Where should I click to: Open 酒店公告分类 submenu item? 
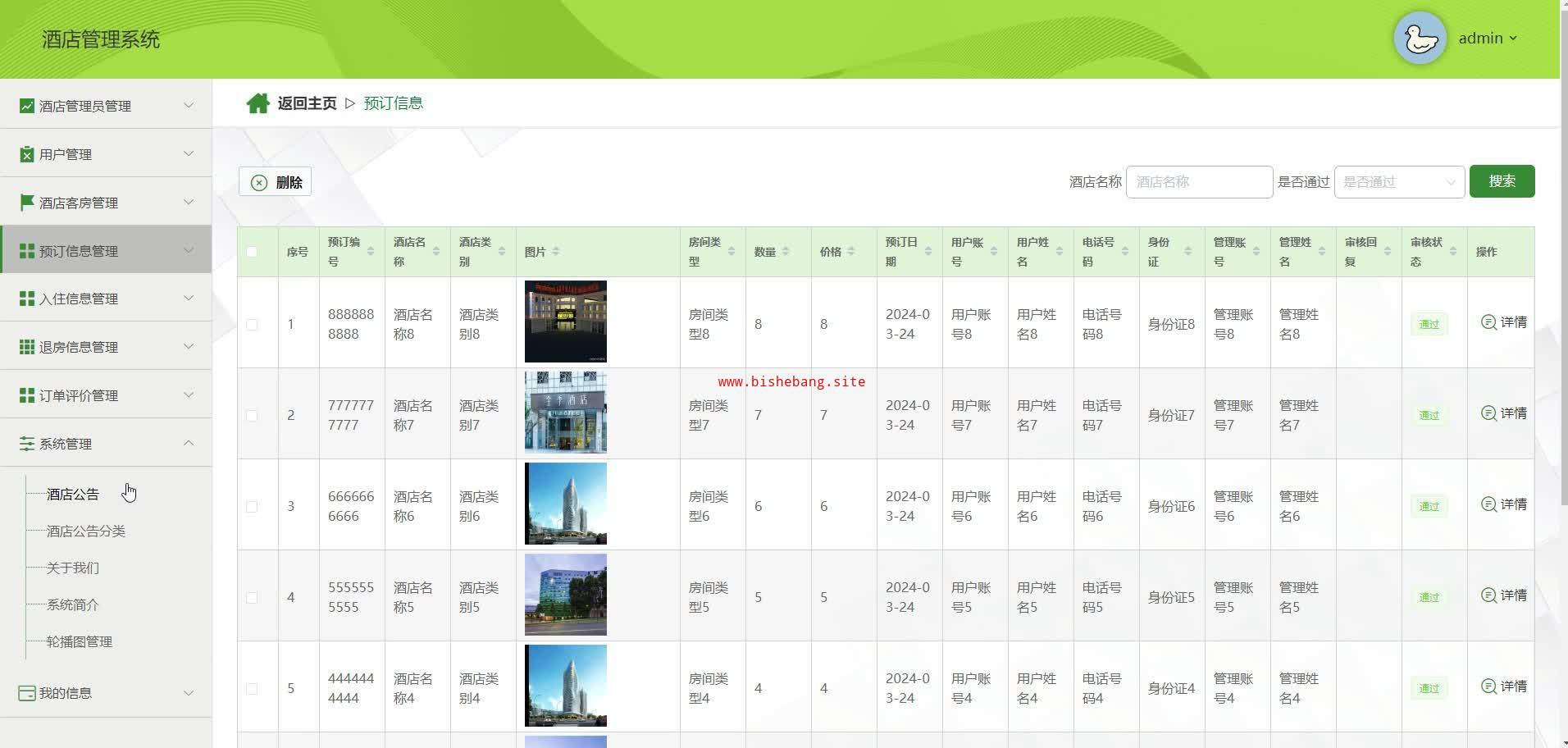[86, 531]
